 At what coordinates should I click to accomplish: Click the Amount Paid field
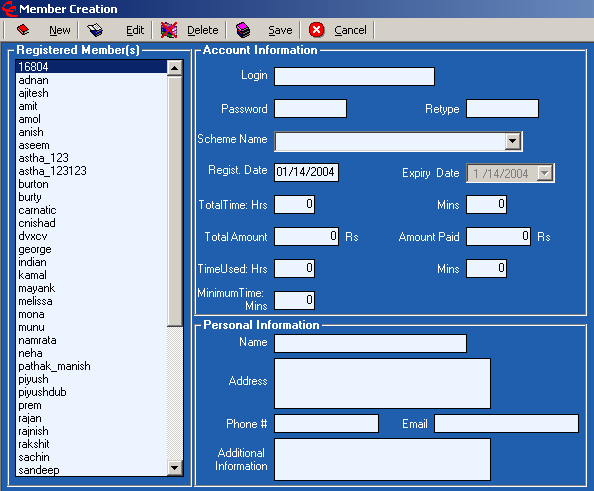coord(498,237)
